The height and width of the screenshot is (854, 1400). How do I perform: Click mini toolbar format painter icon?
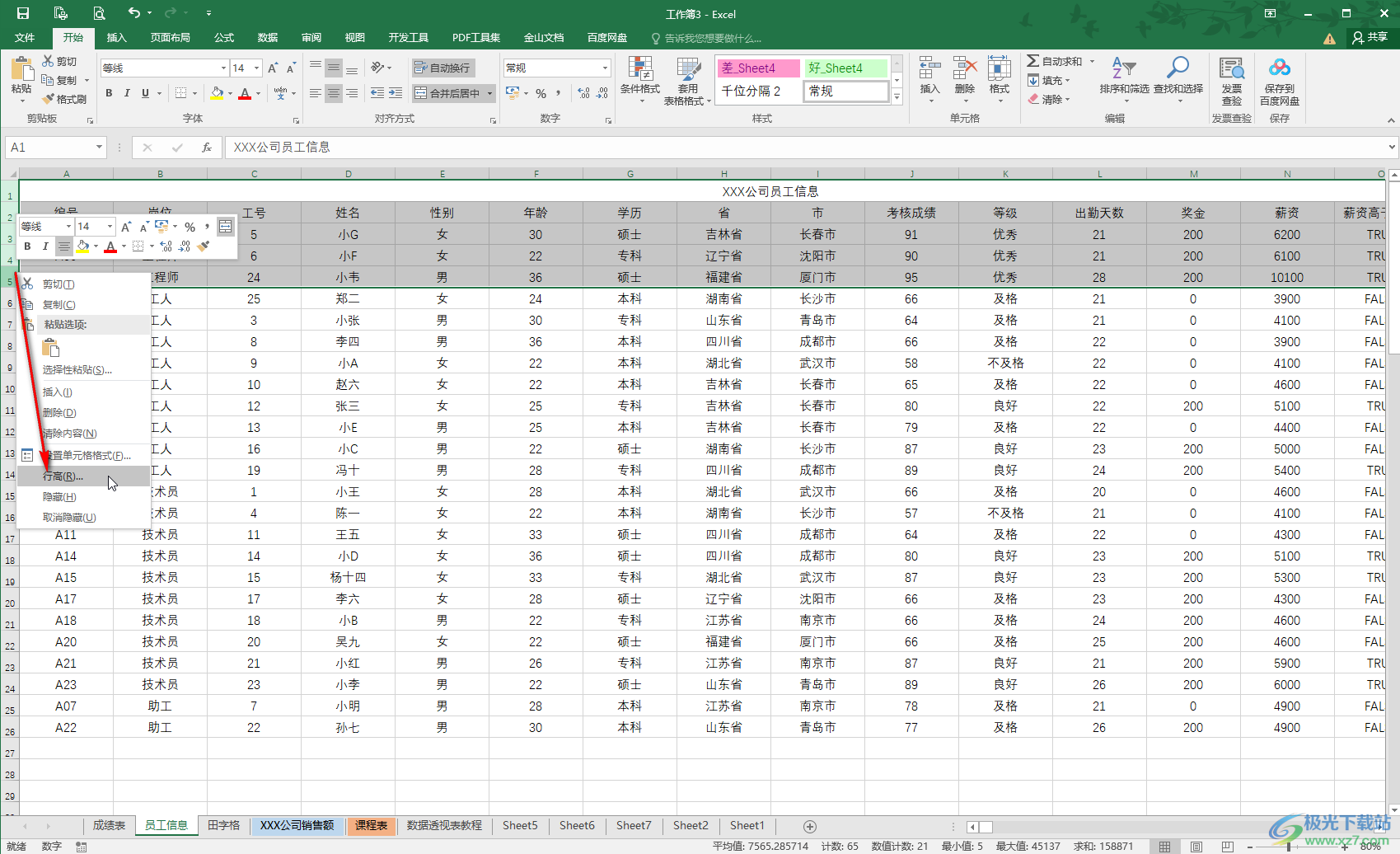coord(204,246)
